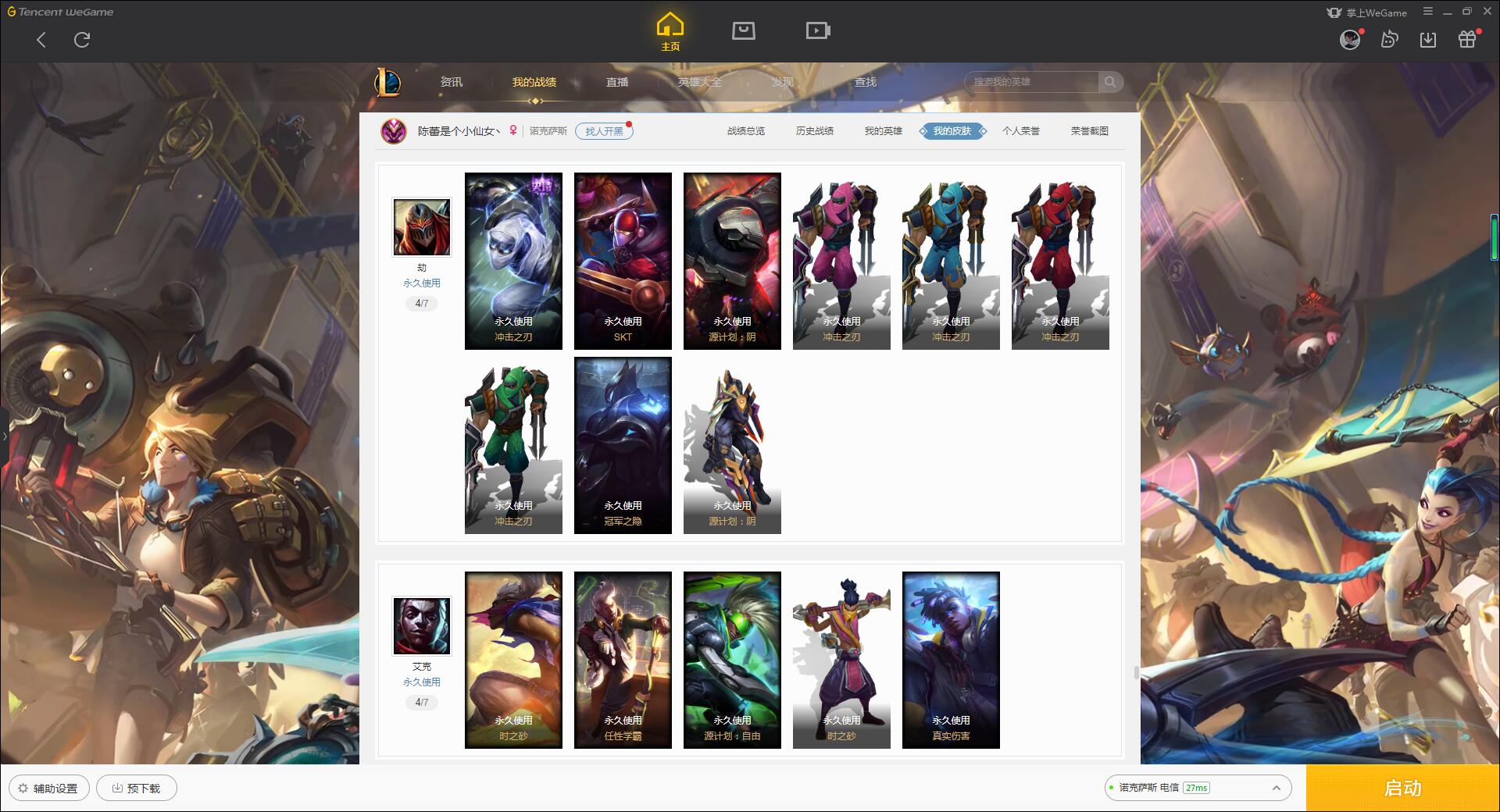
Task: Open the 直播 live stream tab
Action: (617, 82)
